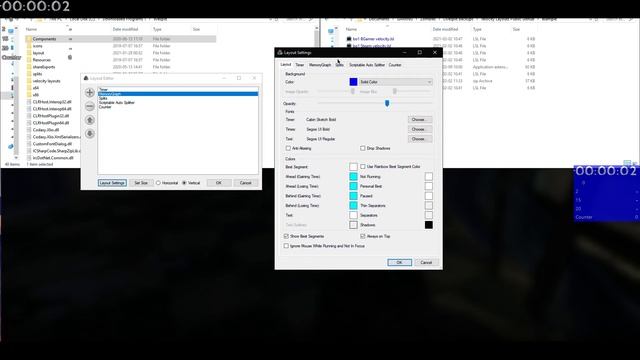The width and height of the screenshot is (640, 360).
Task: Click the velocity layouts folder icon
Action: 29,81
